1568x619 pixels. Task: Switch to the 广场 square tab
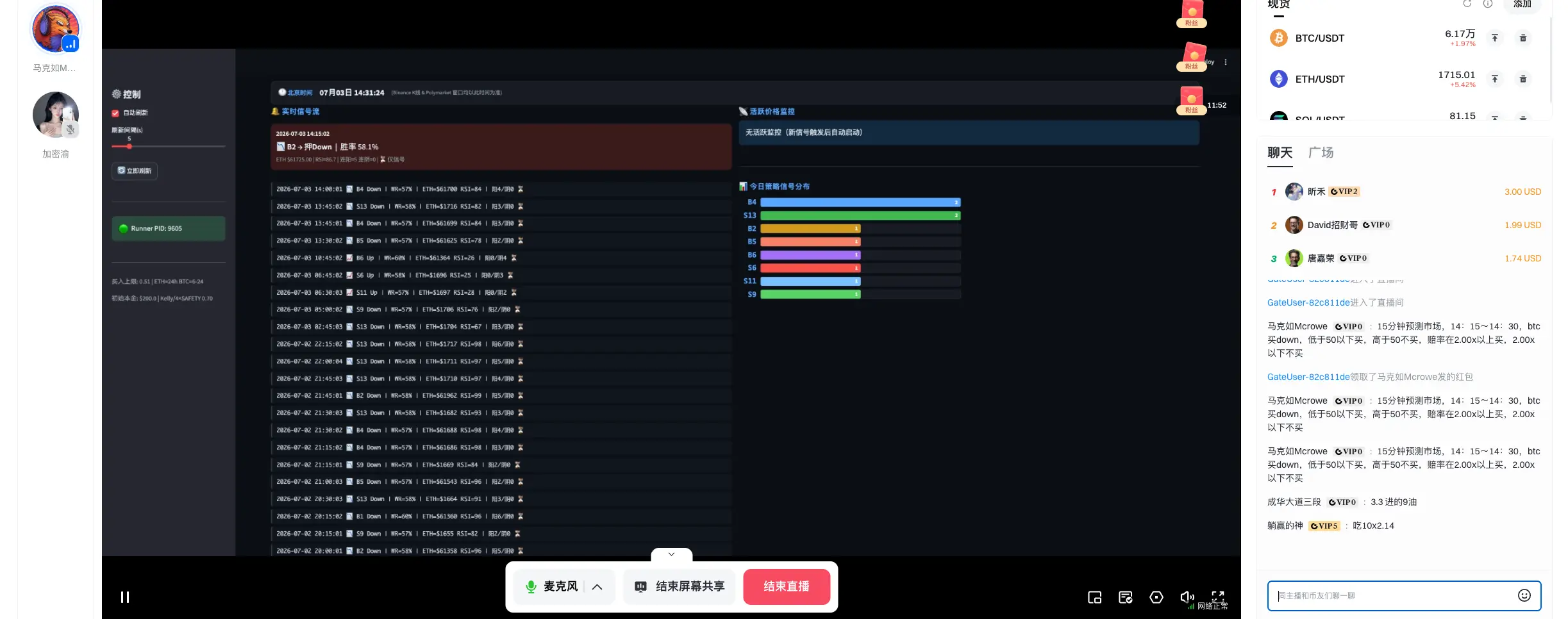(x=1321, y=153)
